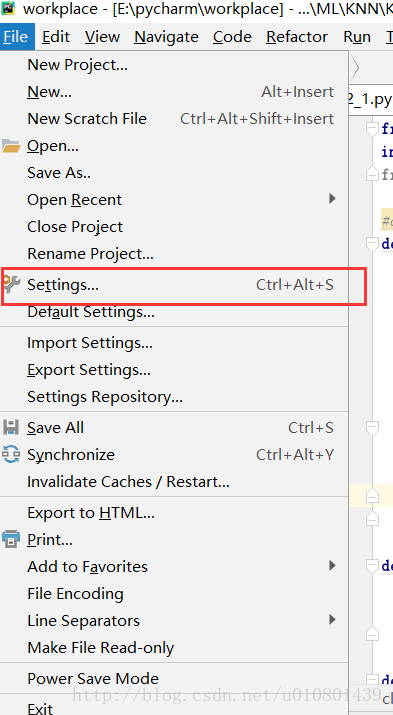
Task: Open the Refactor menu
Action: [297, 36]
